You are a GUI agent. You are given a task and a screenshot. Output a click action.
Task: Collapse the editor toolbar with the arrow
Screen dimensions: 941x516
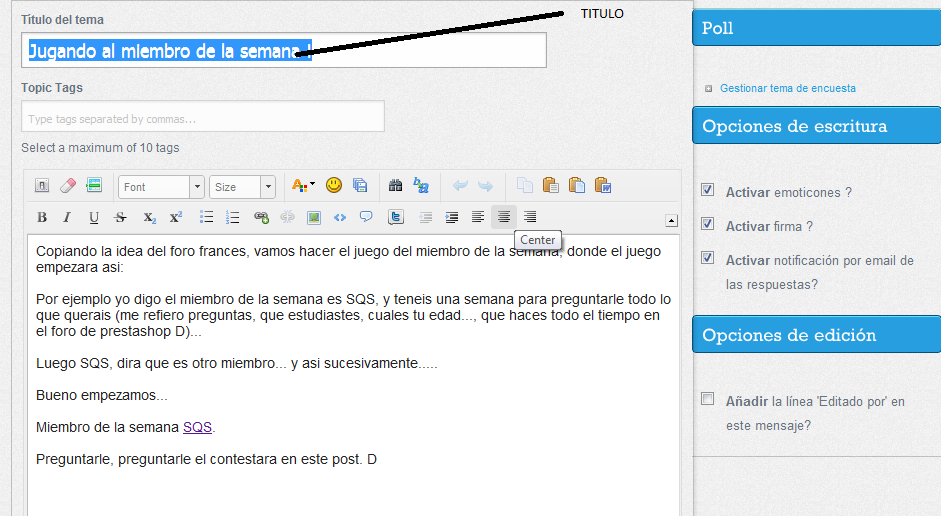tap(671, 221)
